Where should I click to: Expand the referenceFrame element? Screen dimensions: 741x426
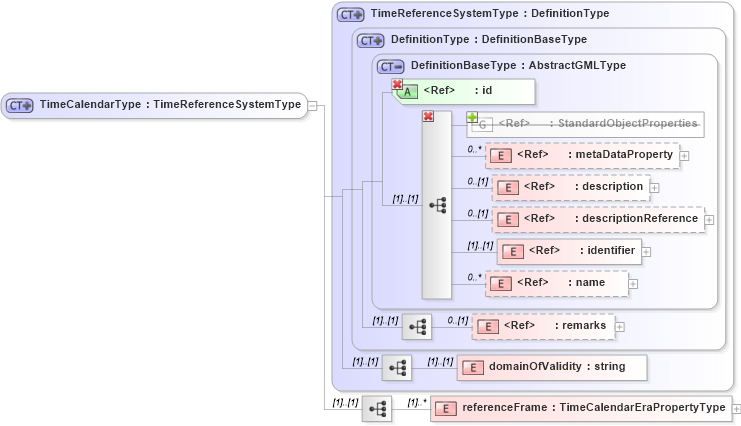tap(736, 409)
